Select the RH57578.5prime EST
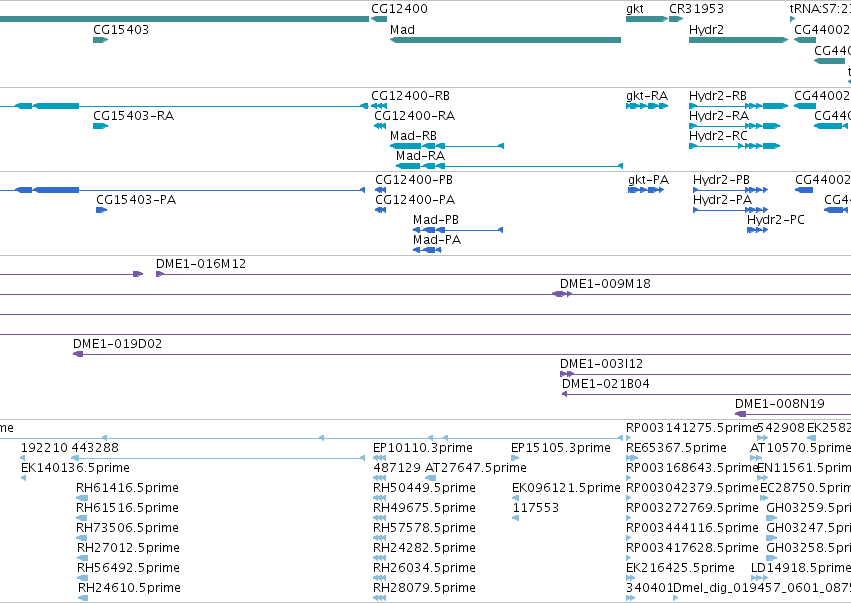The height and width of the screenshot is (603, 851). [x=379, y=538]
